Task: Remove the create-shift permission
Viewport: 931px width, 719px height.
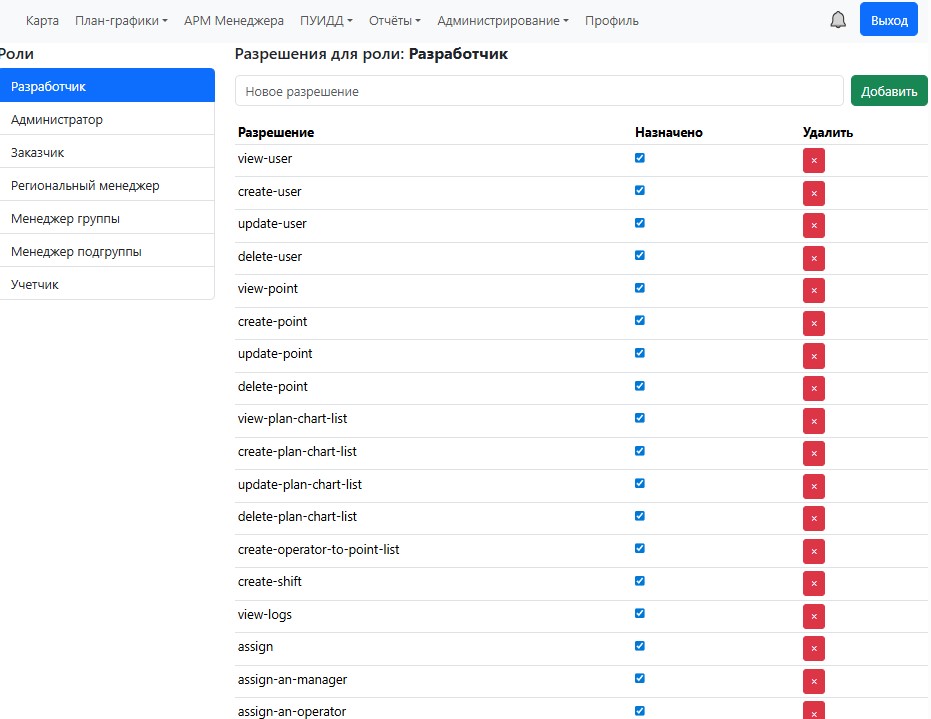Action: [813, 584]
